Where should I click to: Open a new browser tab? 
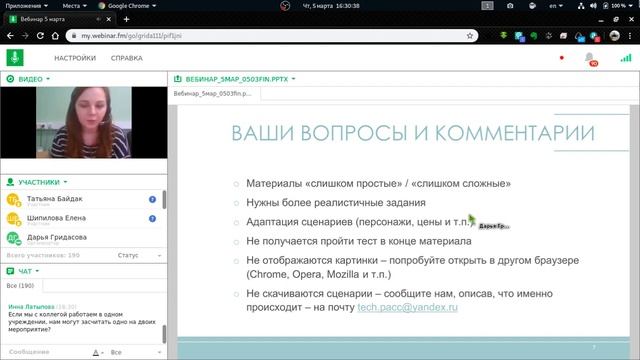(126, 19)
